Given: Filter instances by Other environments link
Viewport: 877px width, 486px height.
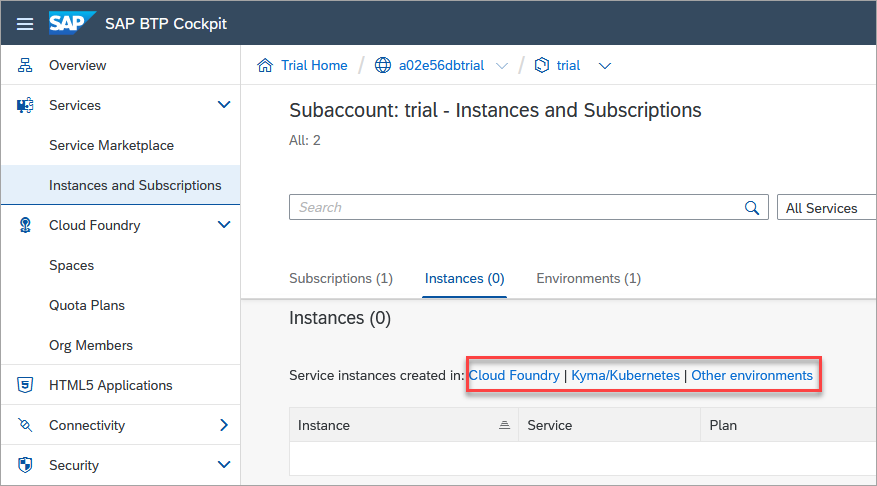Looking at the screenshot, I should coord(752,375).
